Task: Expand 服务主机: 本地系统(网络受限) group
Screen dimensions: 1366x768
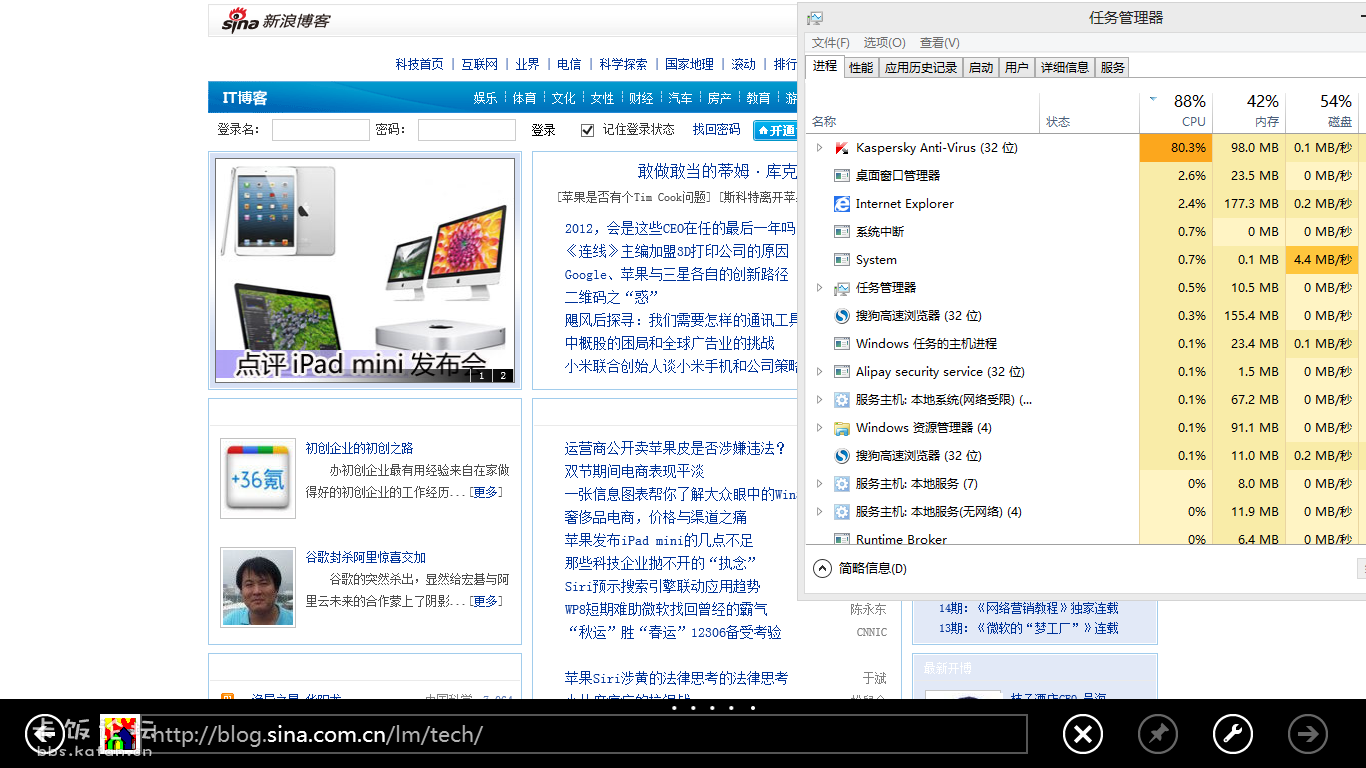Action: 820,400
